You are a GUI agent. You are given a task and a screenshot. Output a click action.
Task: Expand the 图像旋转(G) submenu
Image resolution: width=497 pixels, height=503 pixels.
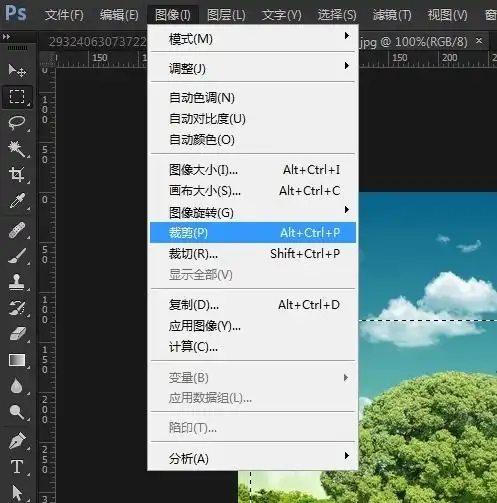pos(253,212)
